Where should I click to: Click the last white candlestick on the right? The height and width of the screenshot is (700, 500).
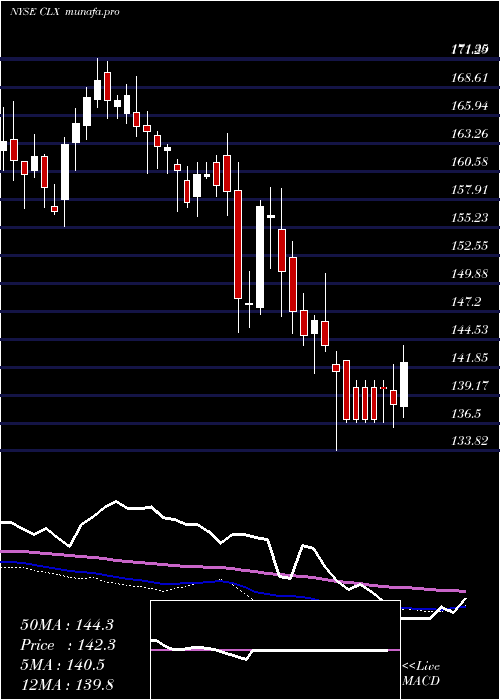(404, 384)
